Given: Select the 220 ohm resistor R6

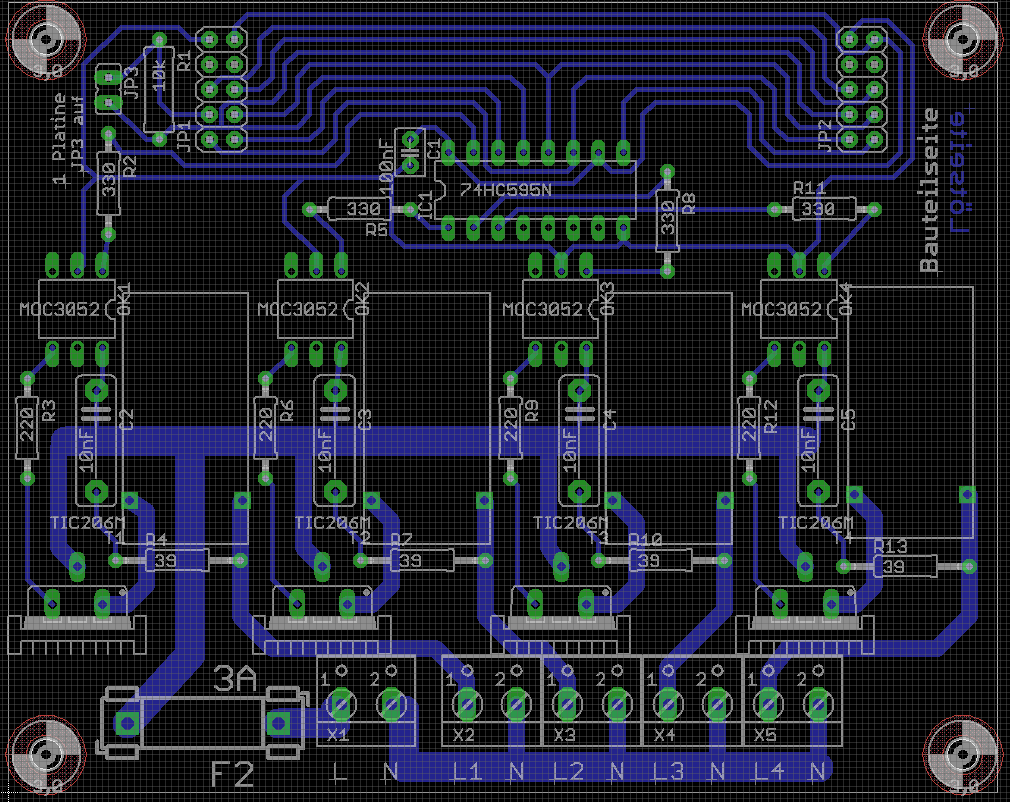Looking at the screenshot, I should 265,427.
